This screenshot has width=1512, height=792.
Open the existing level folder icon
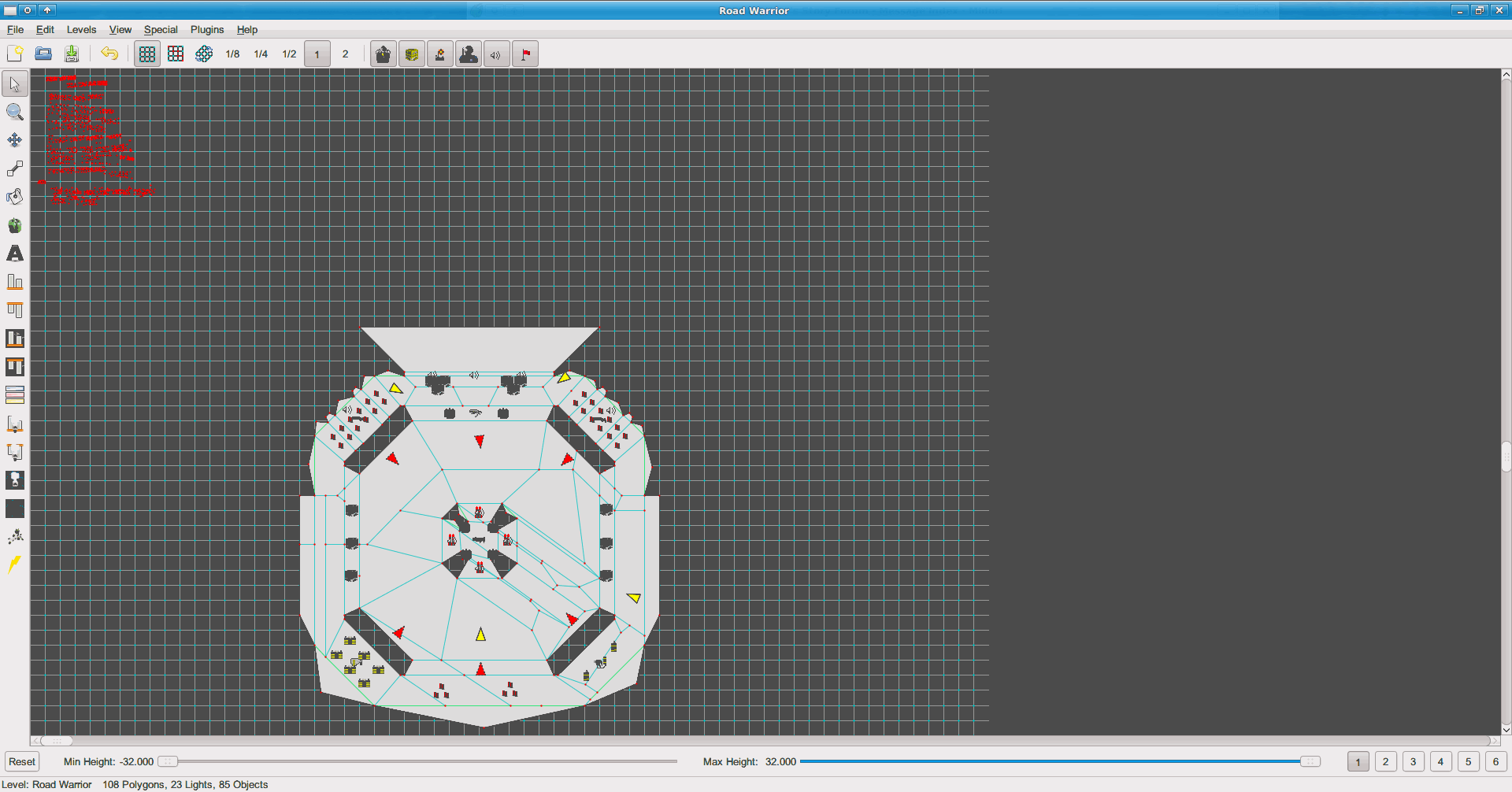43,54
